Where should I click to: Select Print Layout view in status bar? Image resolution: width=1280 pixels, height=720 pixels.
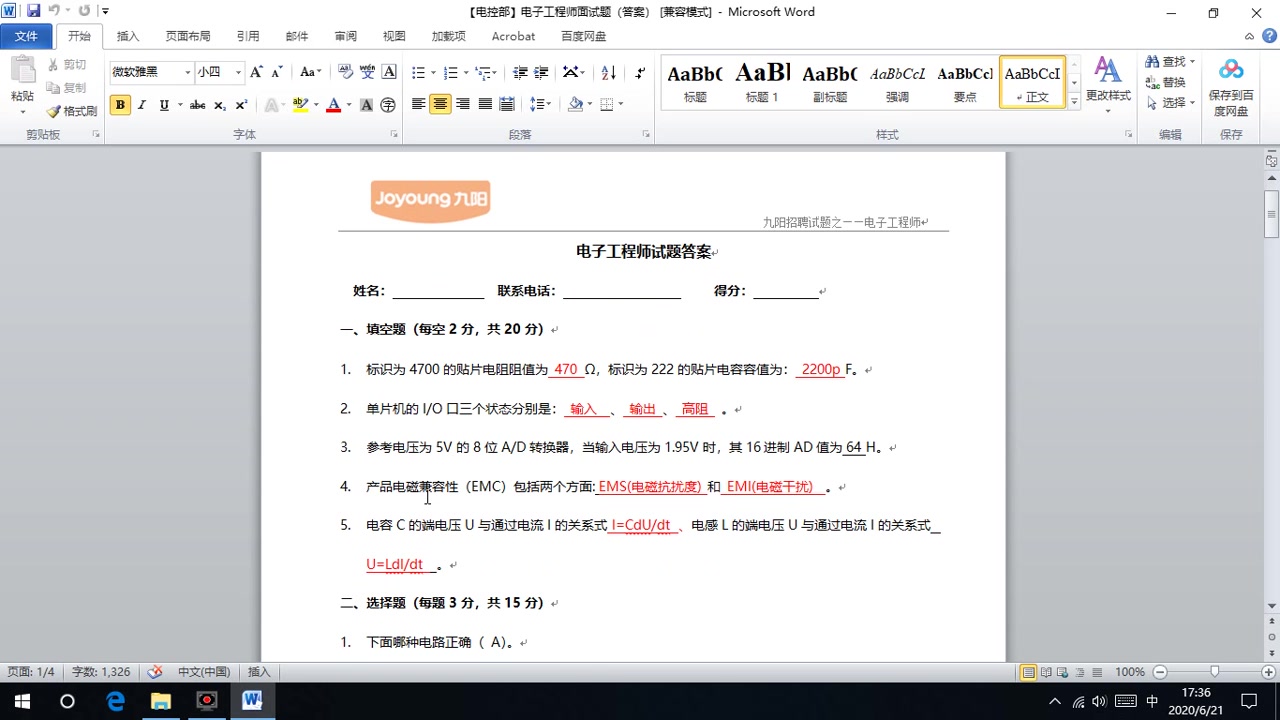point(1028,672)
